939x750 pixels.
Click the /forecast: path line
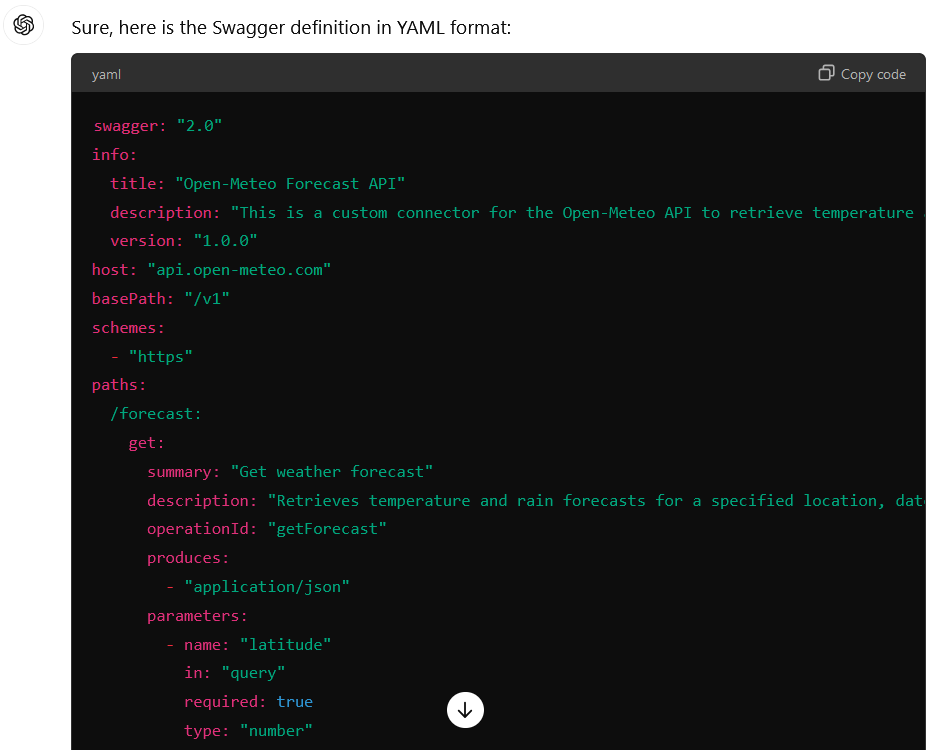pyautogui.click(x=156, y=414)
